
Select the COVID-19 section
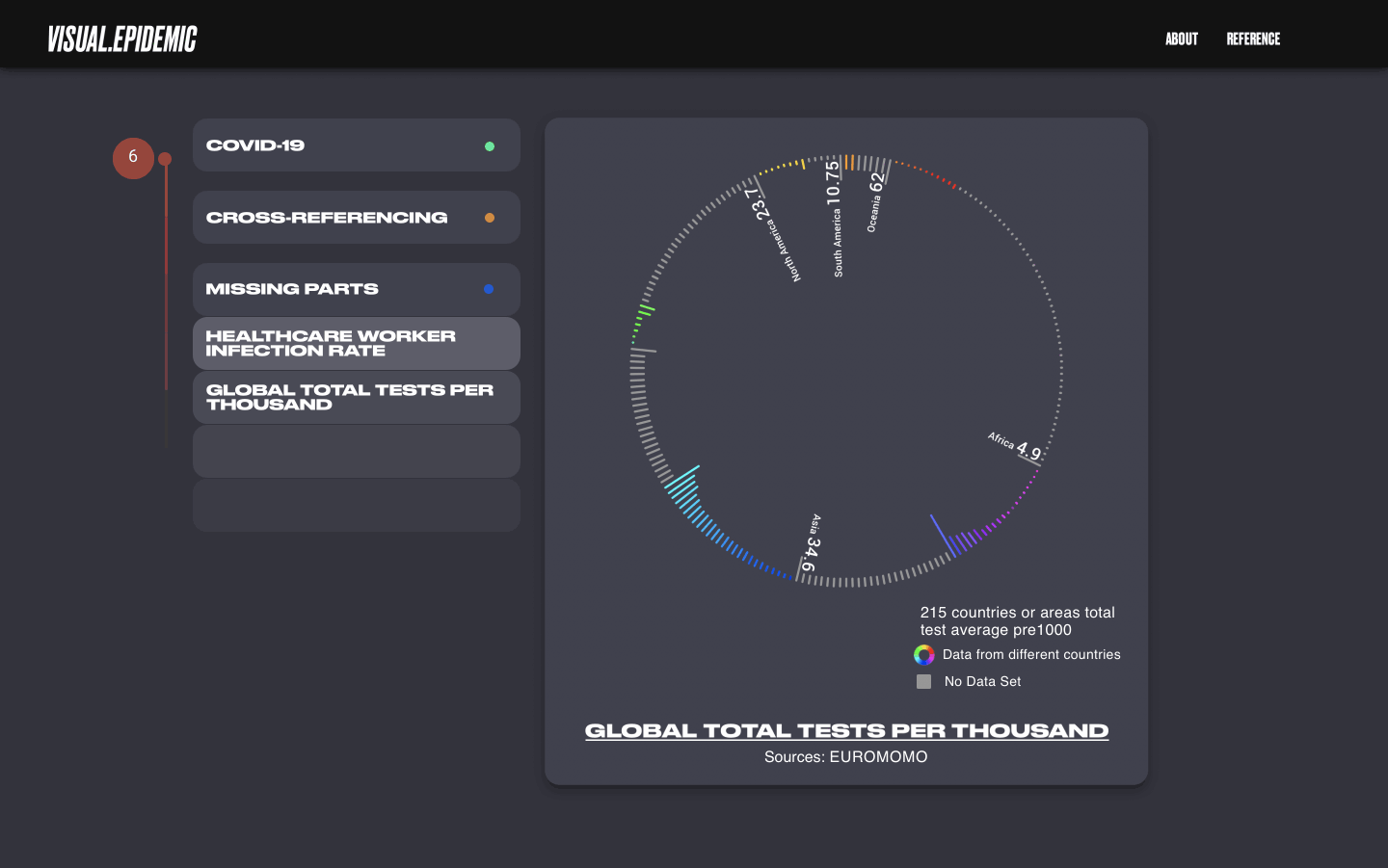point(357,145)
